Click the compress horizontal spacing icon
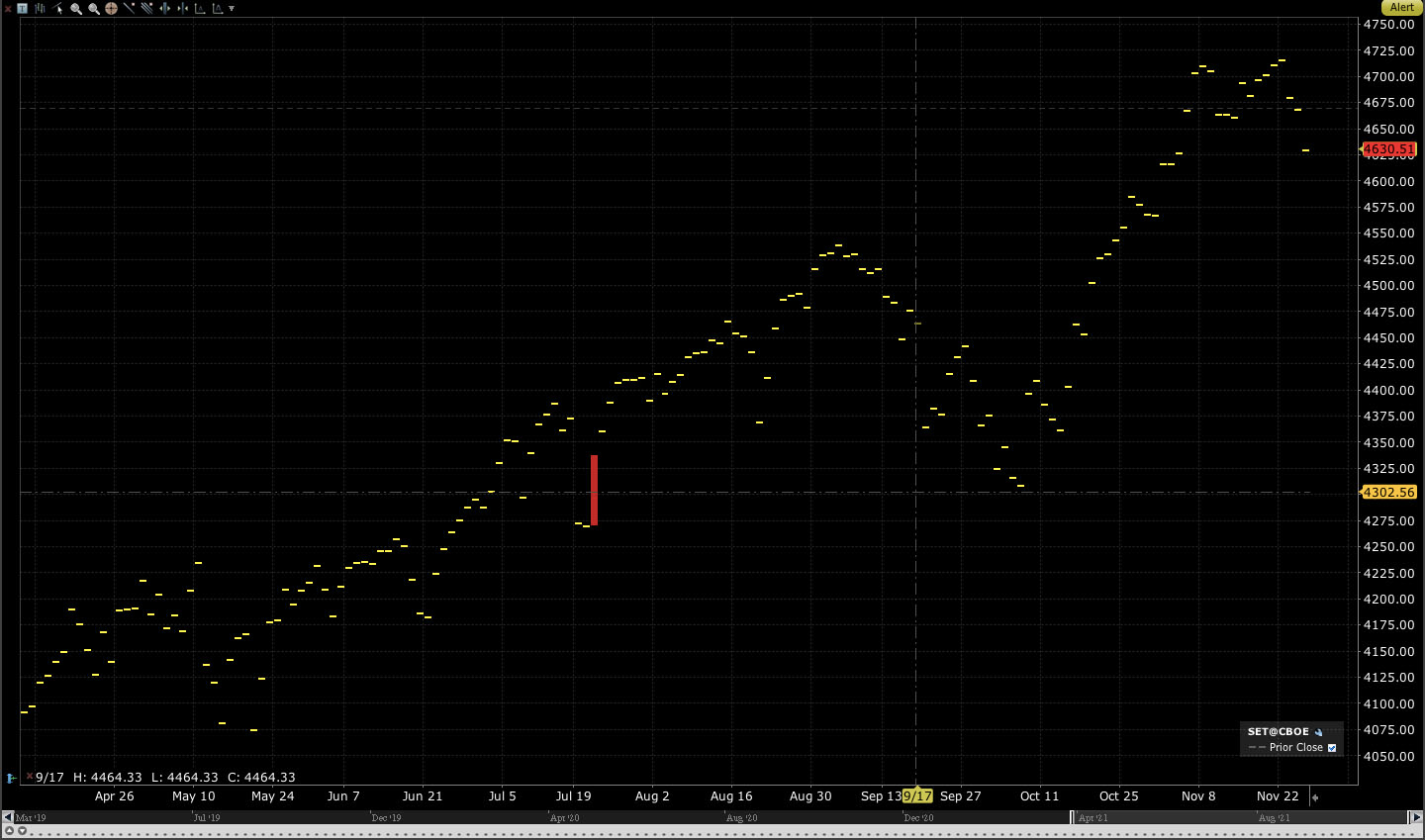1425x840 pixels. [182, 8]
